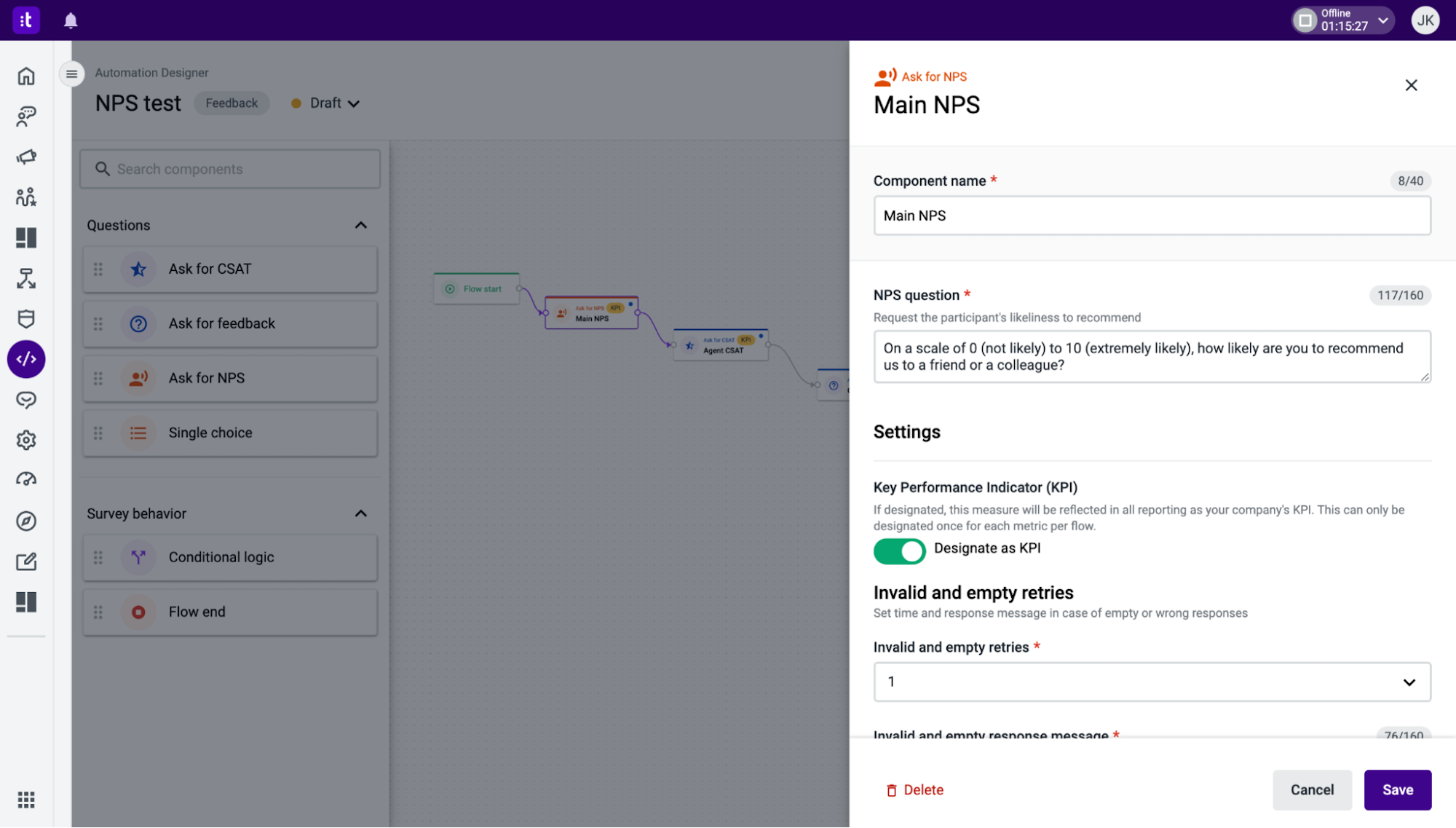Open the chat bubble sidebar icon
Screen dimensions: 1456x828
26,400
